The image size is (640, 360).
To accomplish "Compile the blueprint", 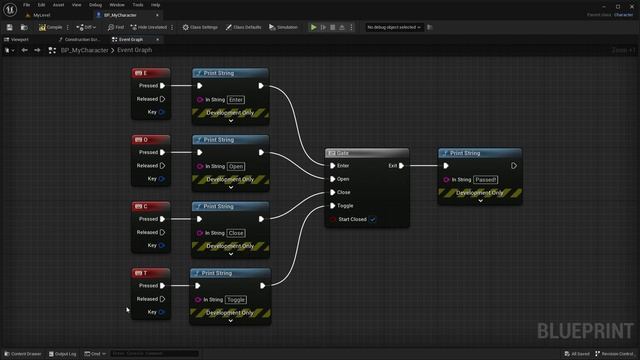I will [x=51, y=27].
